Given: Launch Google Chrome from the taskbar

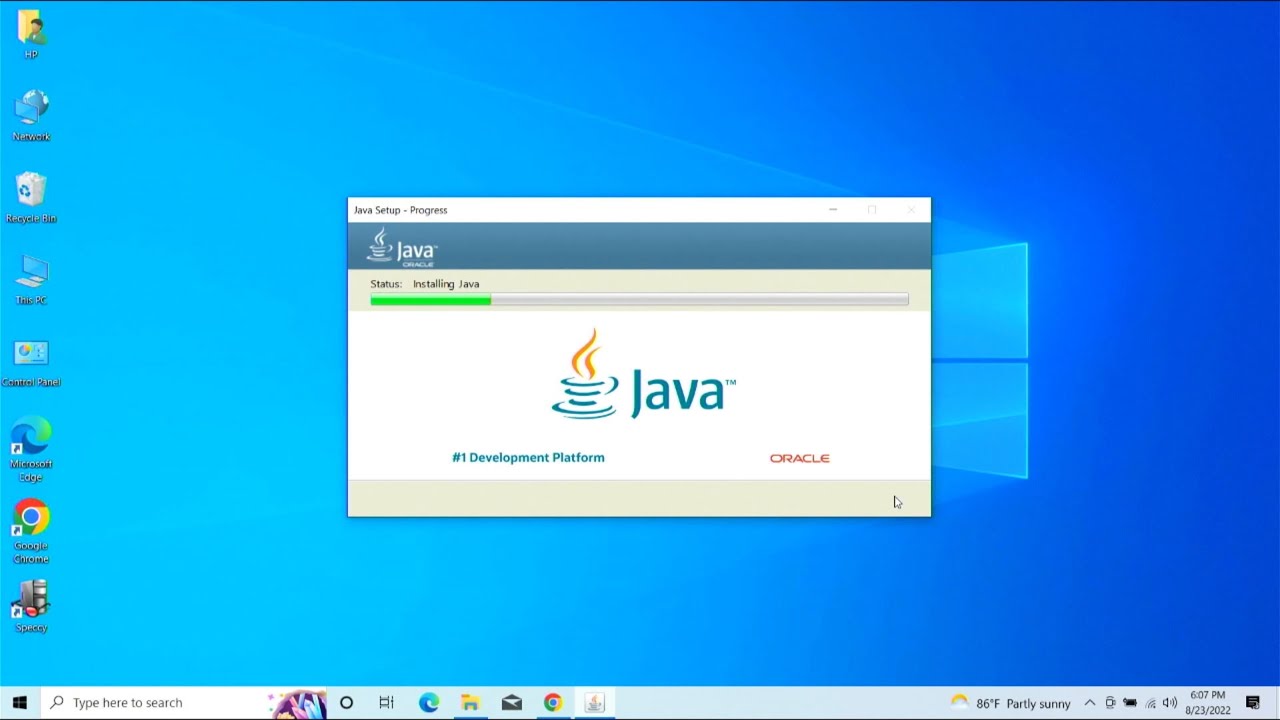Looking at the screenshot, I should tap(552, 703).
